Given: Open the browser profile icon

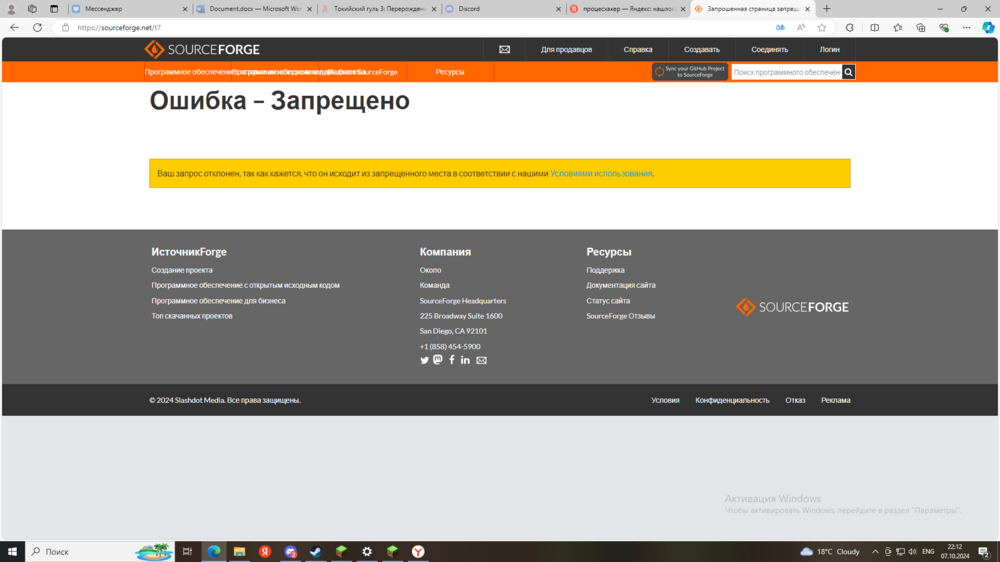Looking at the screenshot, I should (11, 9).
